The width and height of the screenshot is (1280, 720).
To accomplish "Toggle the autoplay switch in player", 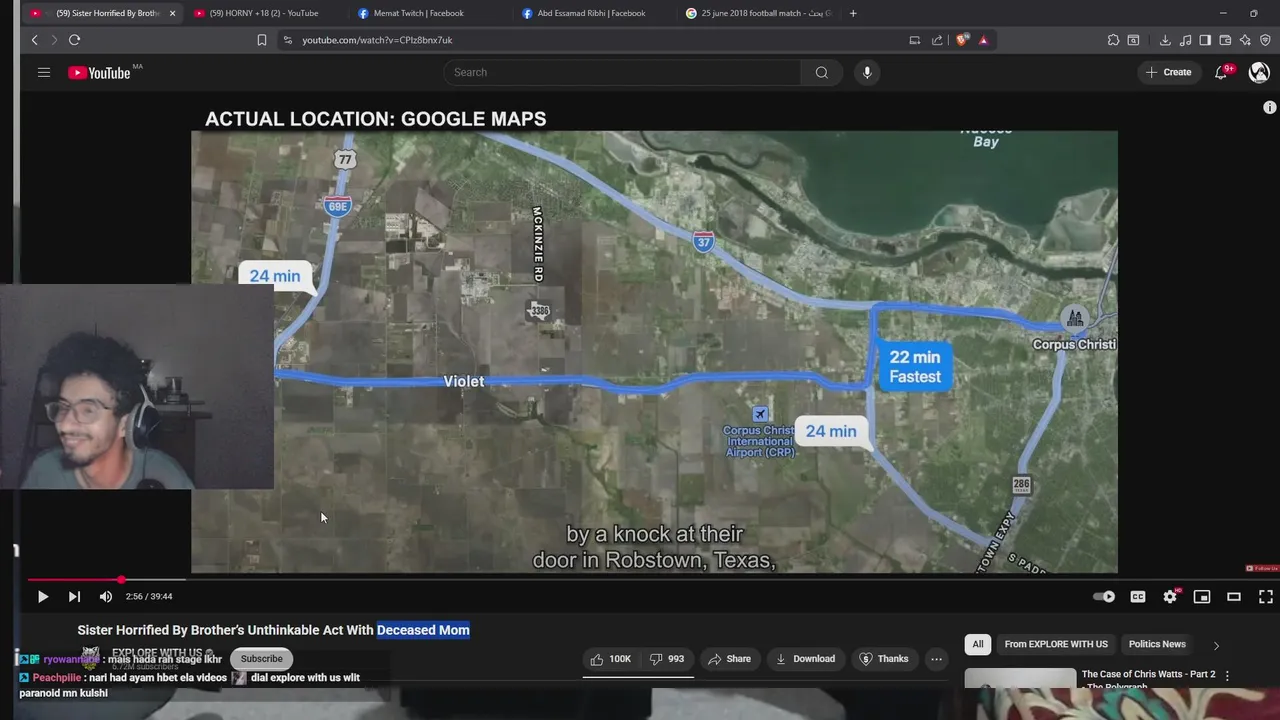I will tap(1104, 596).
